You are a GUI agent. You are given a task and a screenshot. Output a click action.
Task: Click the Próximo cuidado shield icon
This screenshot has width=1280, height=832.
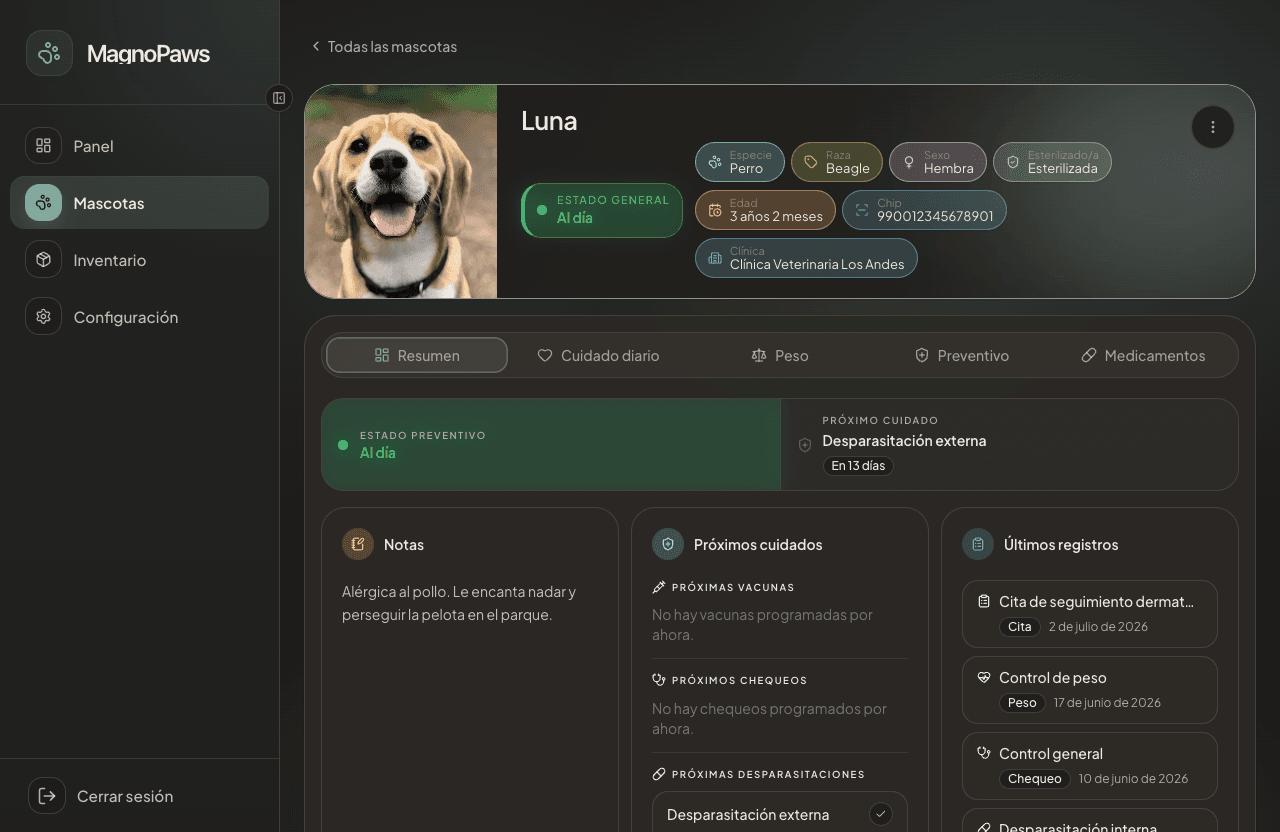point(805,445)
